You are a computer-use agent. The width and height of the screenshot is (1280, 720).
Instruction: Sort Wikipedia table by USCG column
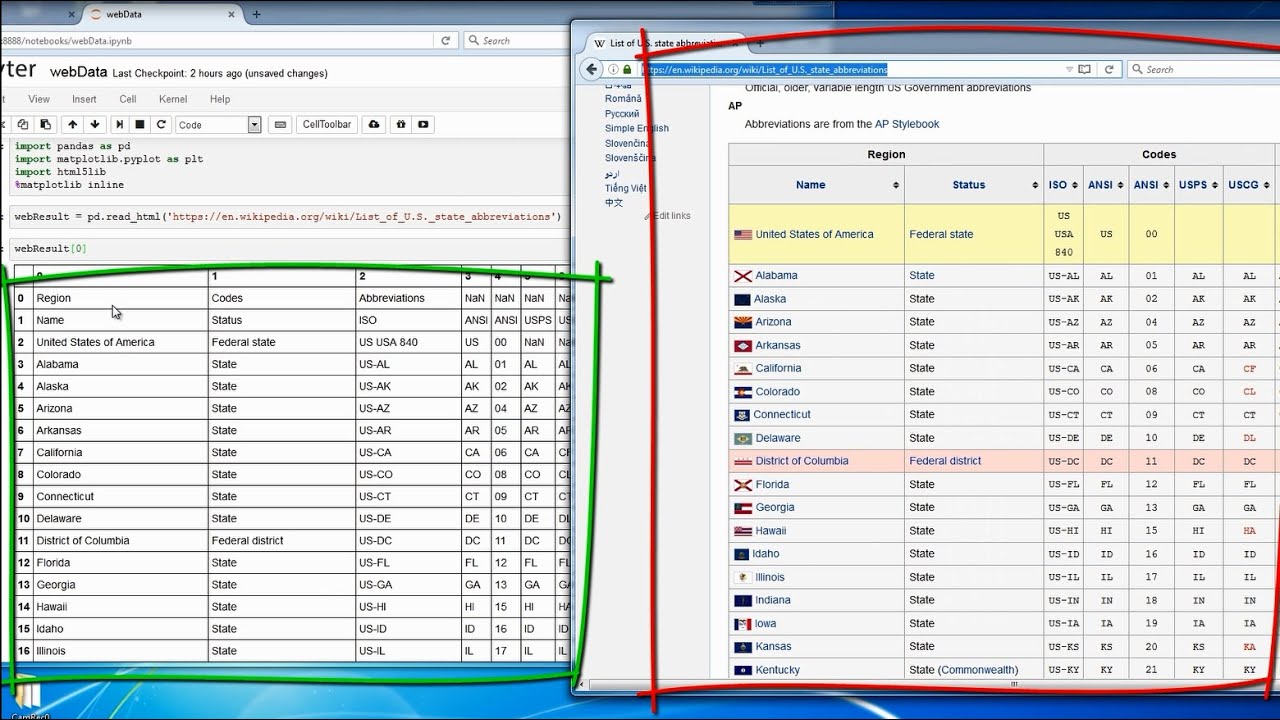click(1266, 185)
